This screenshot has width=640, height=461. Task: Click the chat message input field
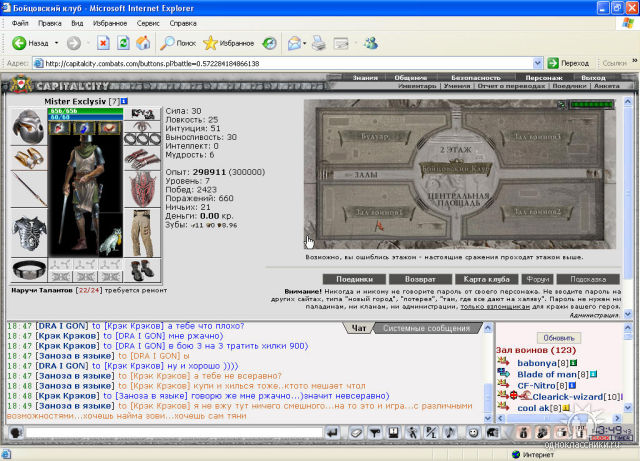tap(174, 432)
